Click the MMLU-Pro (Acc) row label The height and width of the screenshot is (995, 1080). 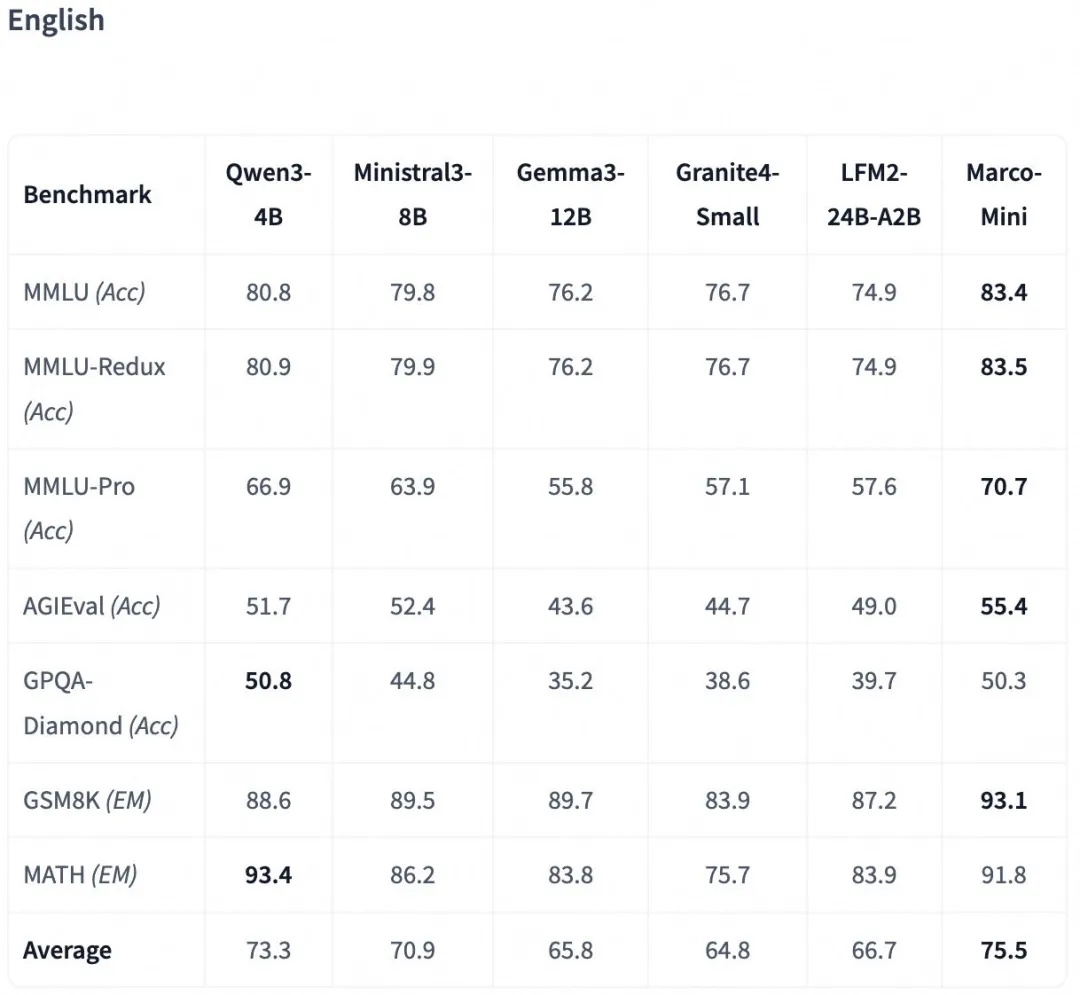(x=79, y=508)
